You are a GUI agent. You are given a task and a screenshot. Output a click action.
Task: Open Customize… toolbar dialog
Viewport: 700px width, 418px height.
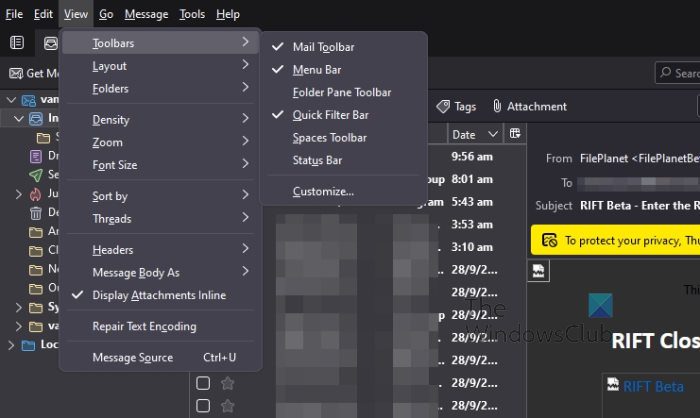point(344,192)
